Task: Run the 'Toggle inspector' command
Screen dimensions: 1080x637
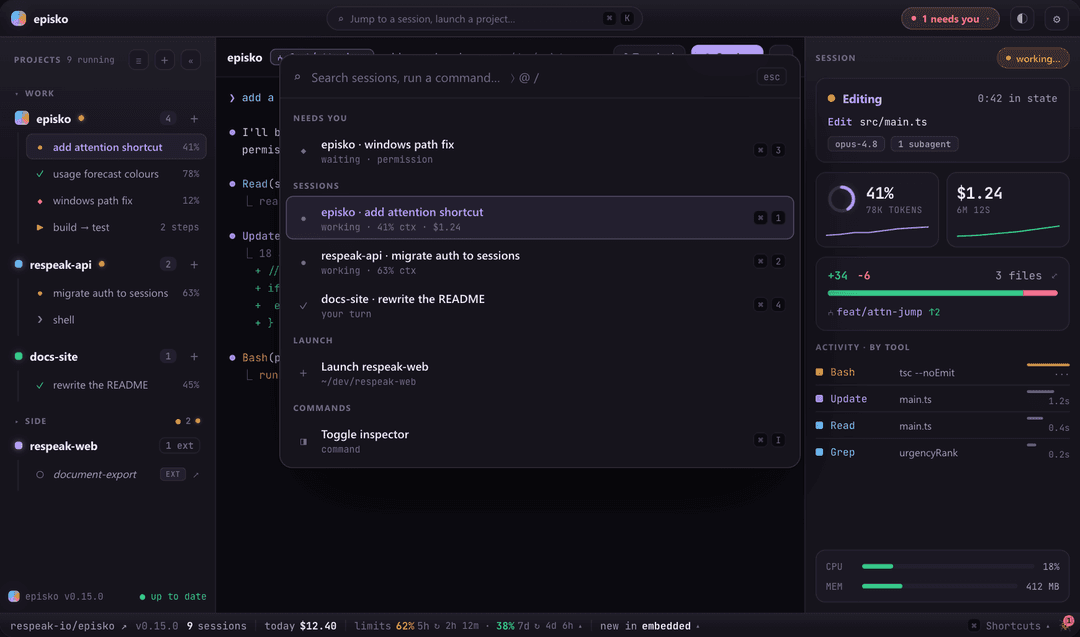Action: [539, 441]
